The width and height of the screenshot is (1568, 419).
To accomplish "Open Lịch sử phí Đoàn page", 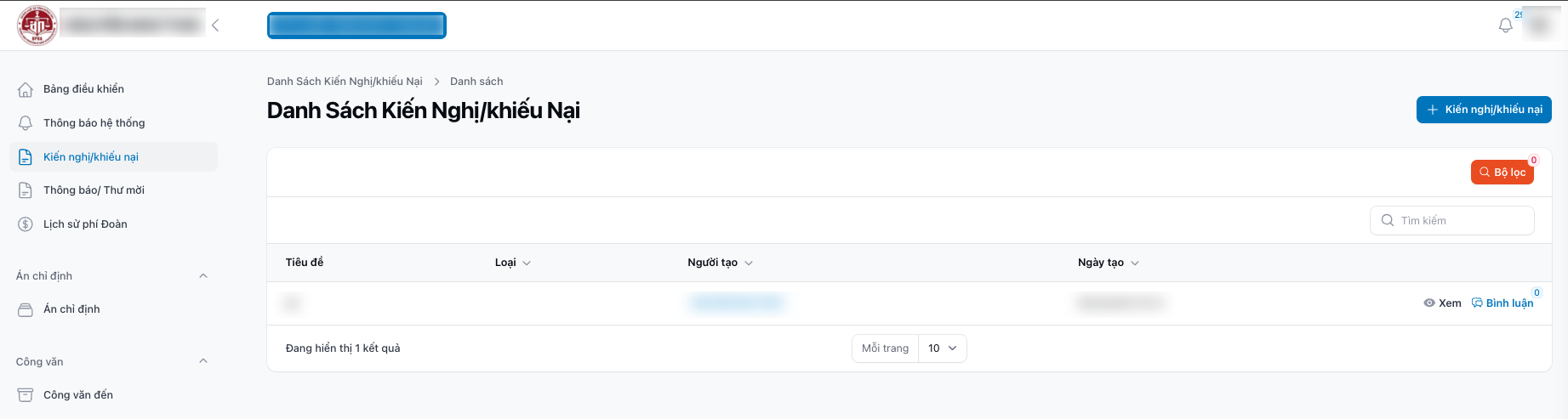I will [85, 224].
